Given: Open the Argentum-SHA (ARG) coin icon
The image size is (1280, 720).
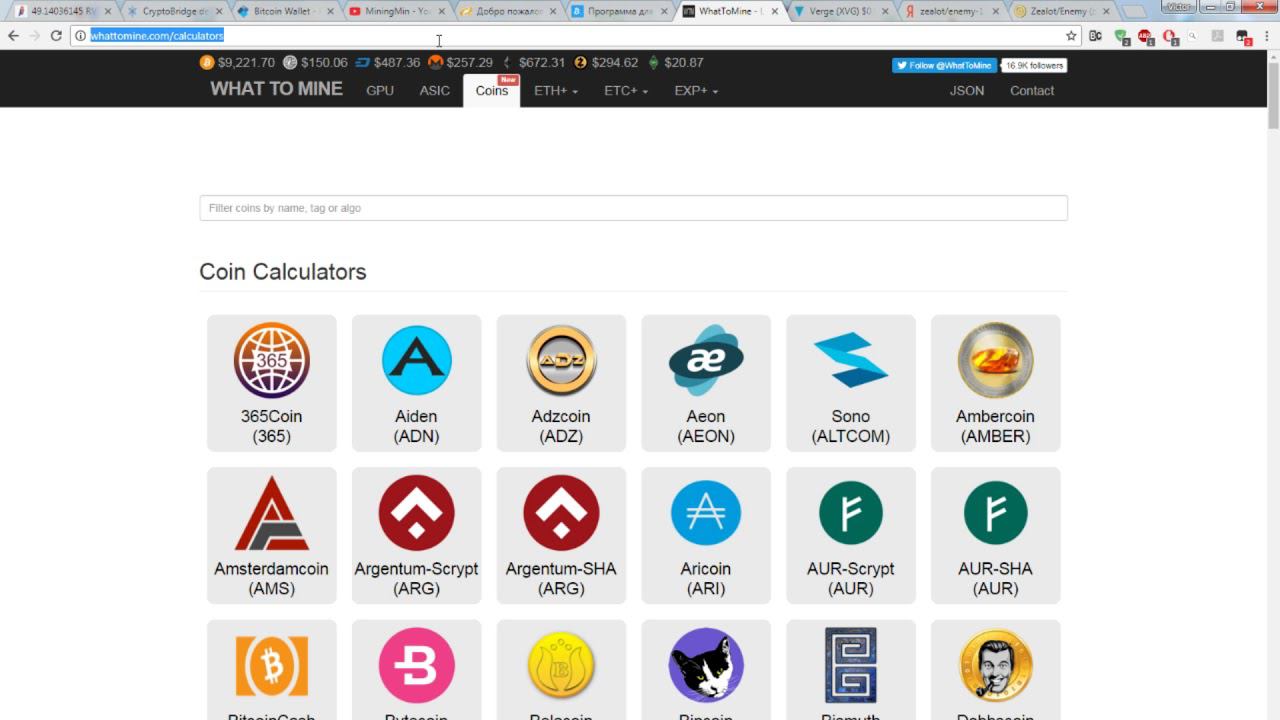Looking at the screenshot, I should coord(561,513).
